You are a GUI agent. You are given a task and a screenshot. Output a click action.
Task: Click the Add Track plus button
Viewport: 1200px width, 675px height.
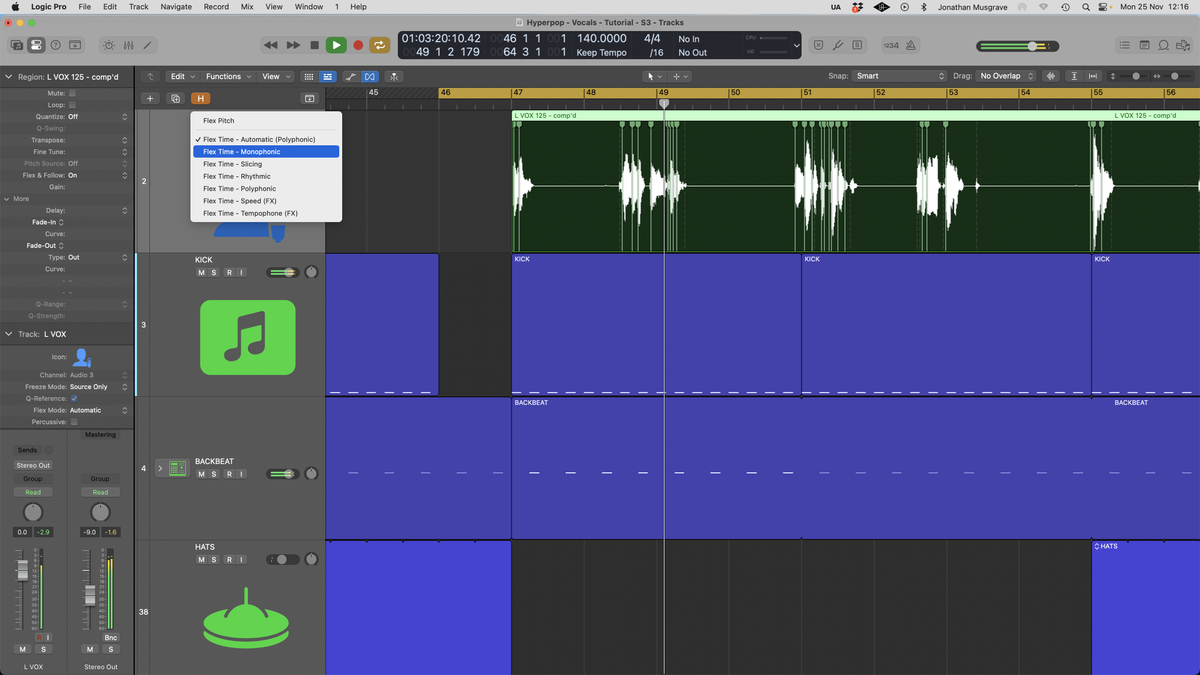point(150,98)
